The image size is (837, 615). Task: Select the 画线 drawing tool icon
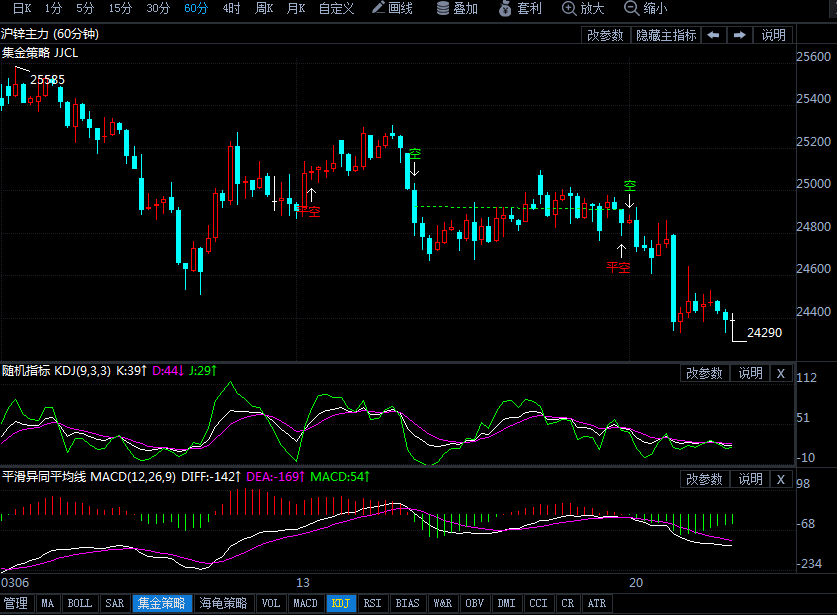pos(392,9)
